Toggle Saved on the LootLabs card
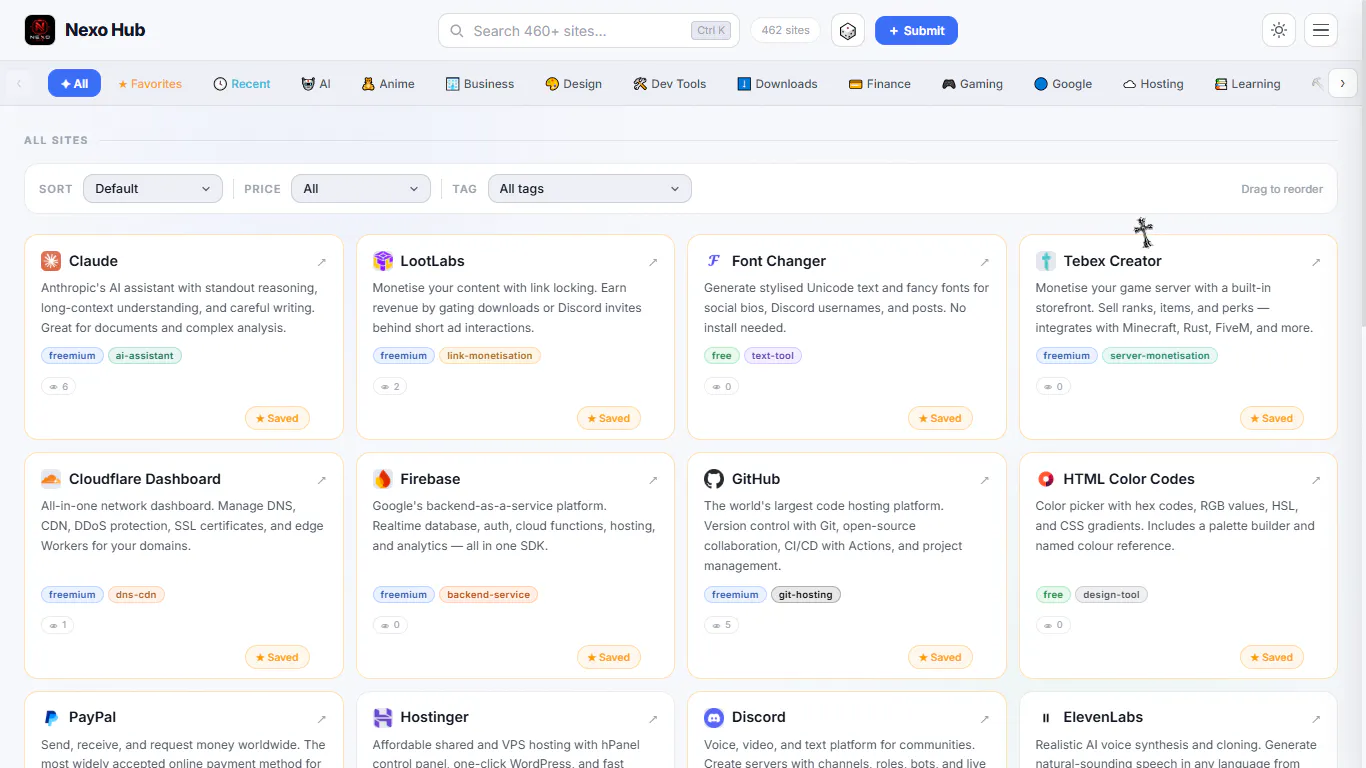Screen dimensions: 1366x768 coord(609,418)
